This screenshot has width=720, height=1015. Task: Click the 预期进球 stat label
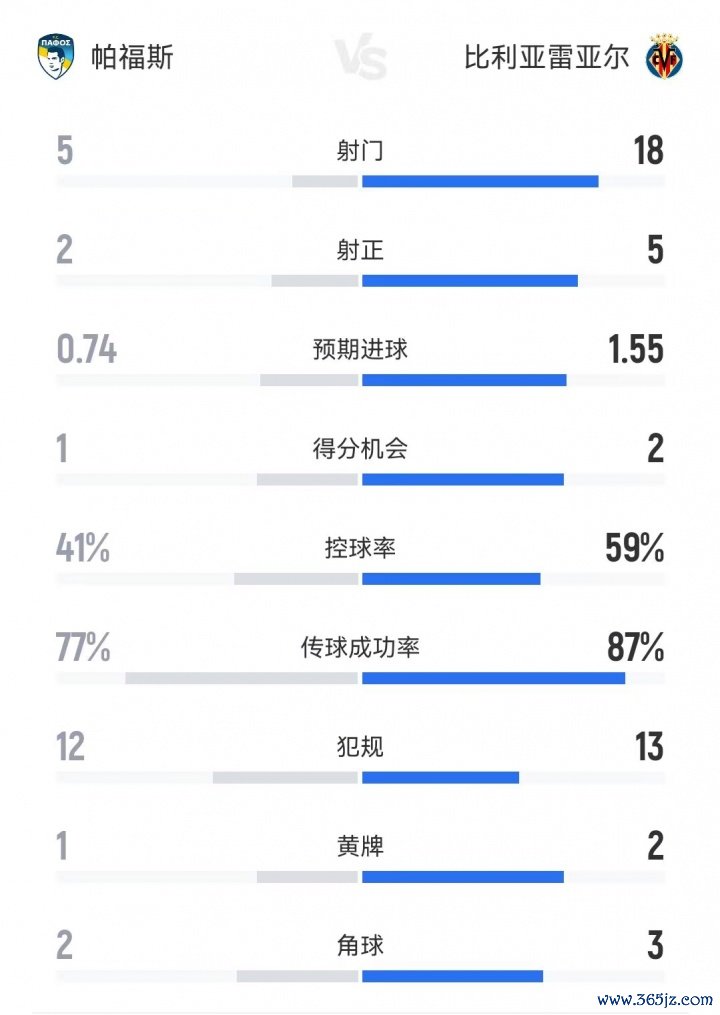coord(360,350)
